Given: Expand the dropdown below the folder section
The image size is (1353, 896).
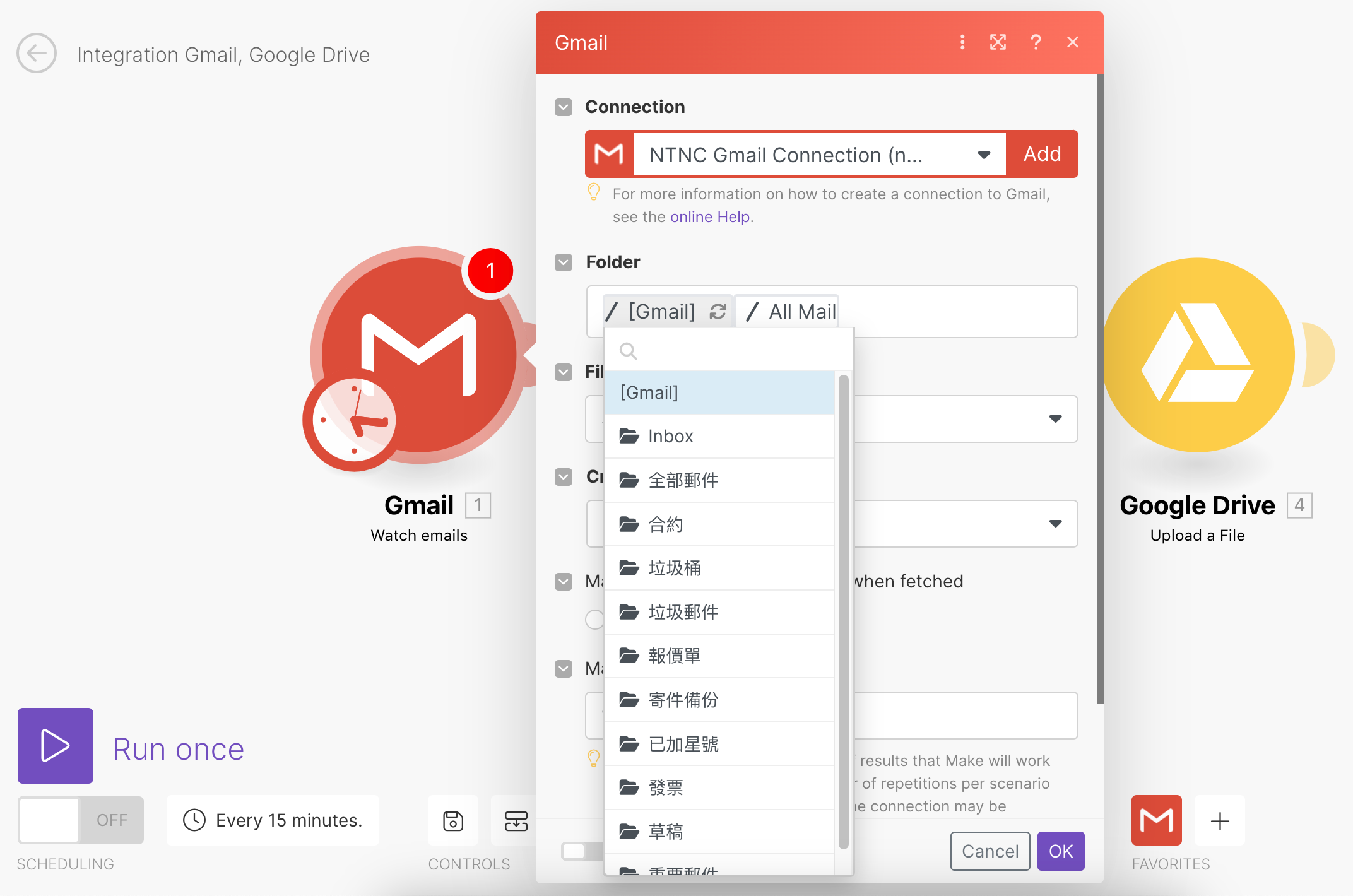Looking at the screenshot, I should [x=1055, y=419].
